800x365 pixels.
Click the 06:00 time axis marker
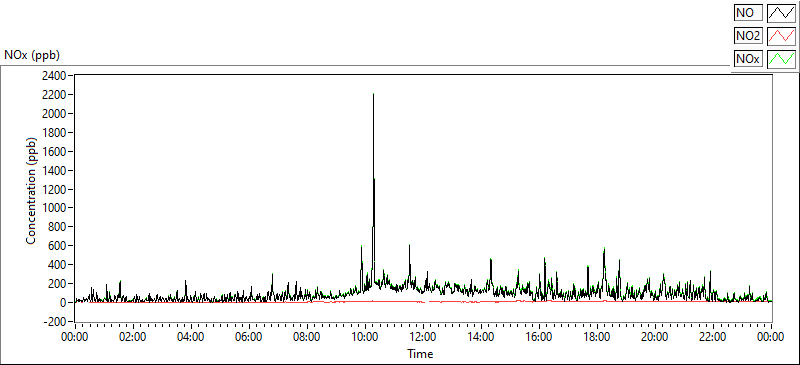(249, 336)
